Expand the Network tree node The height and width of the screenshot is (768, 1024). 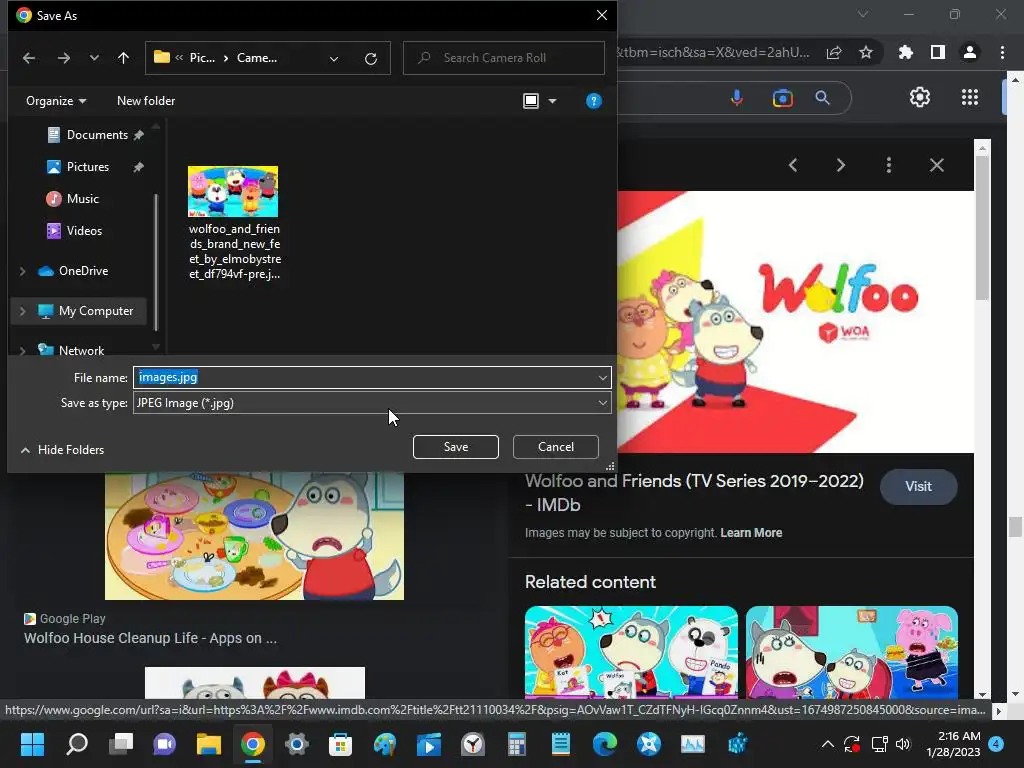[23, 351]
